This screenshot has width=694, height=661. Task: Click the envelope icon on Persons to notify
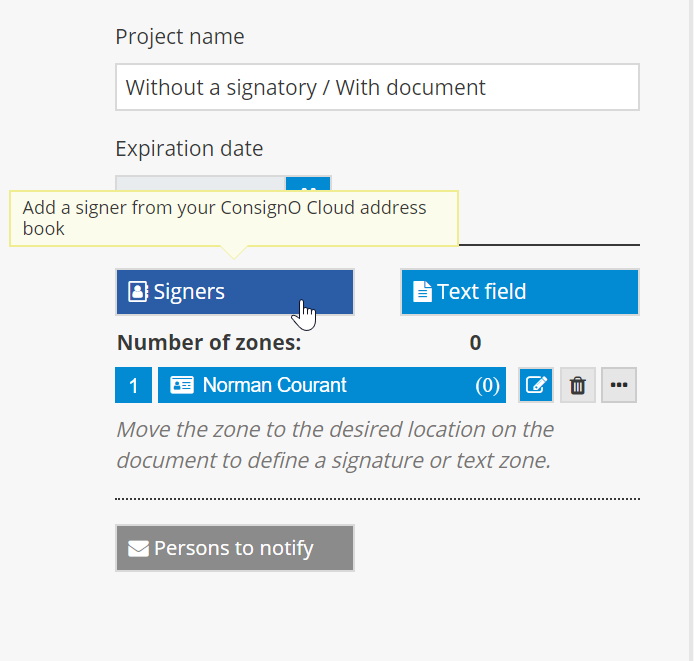(x=138, y=548)
